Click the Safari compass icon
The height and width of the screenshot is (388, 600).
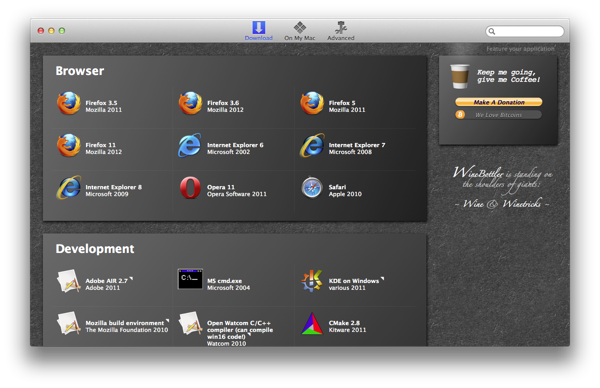pos(312,187)
